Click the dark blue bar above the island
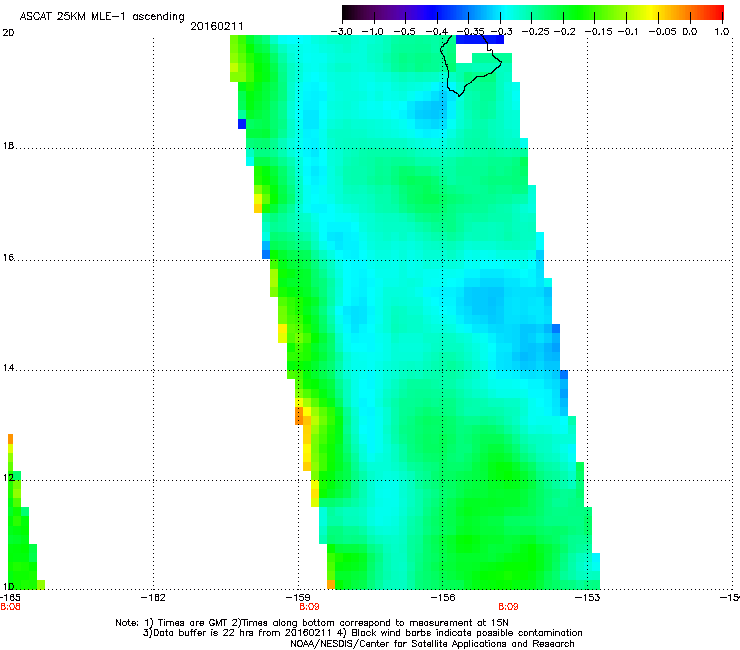 point(479,39)
